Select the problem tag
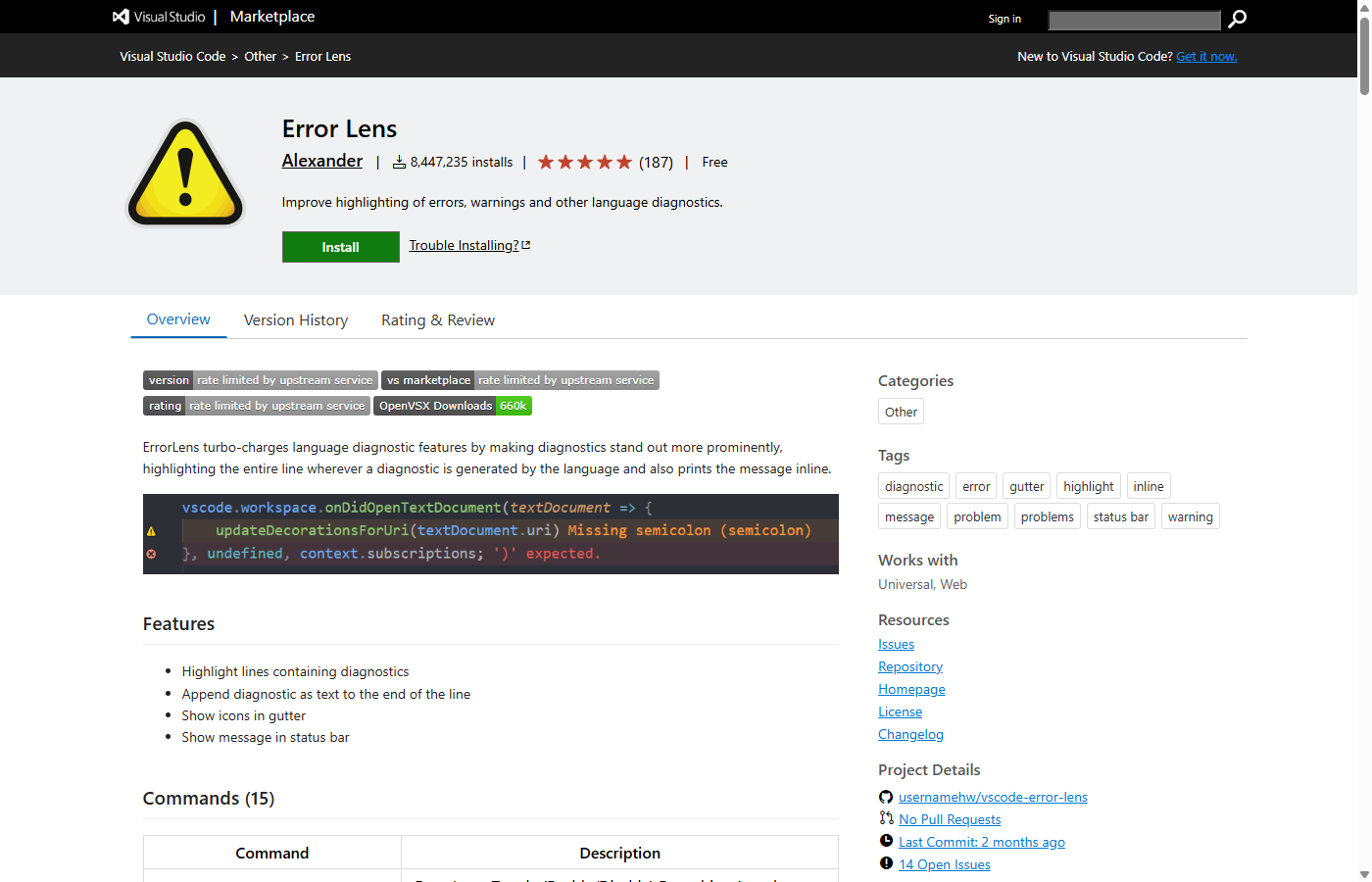Screen dimensions: 1372x882 pyautogui.click(x=977, y=516)
